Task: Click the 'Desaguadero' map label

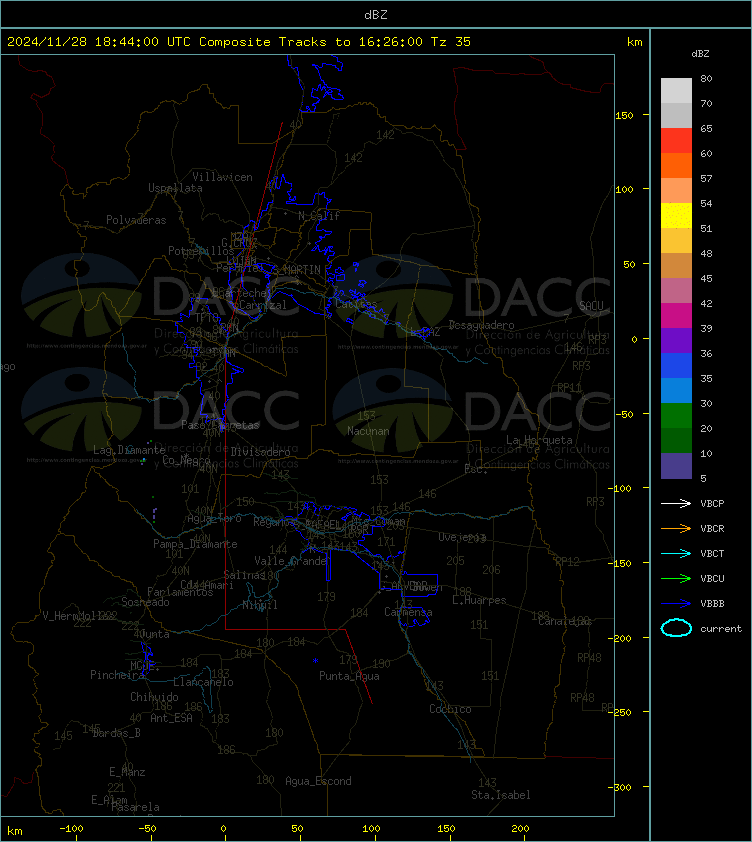Action: 481,325
